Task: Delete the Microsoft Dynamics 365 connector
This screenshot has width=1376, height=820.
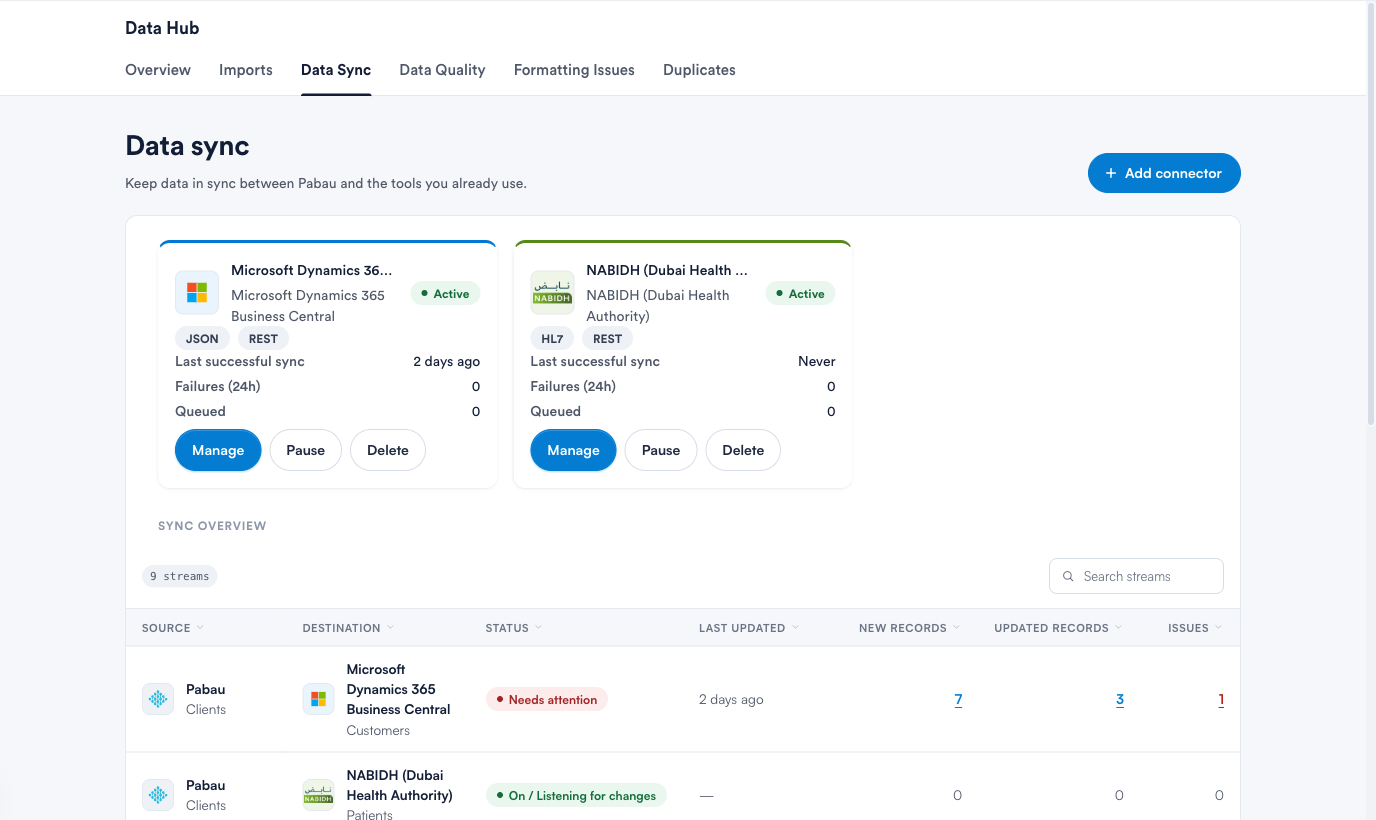Action: pos(388,450)
